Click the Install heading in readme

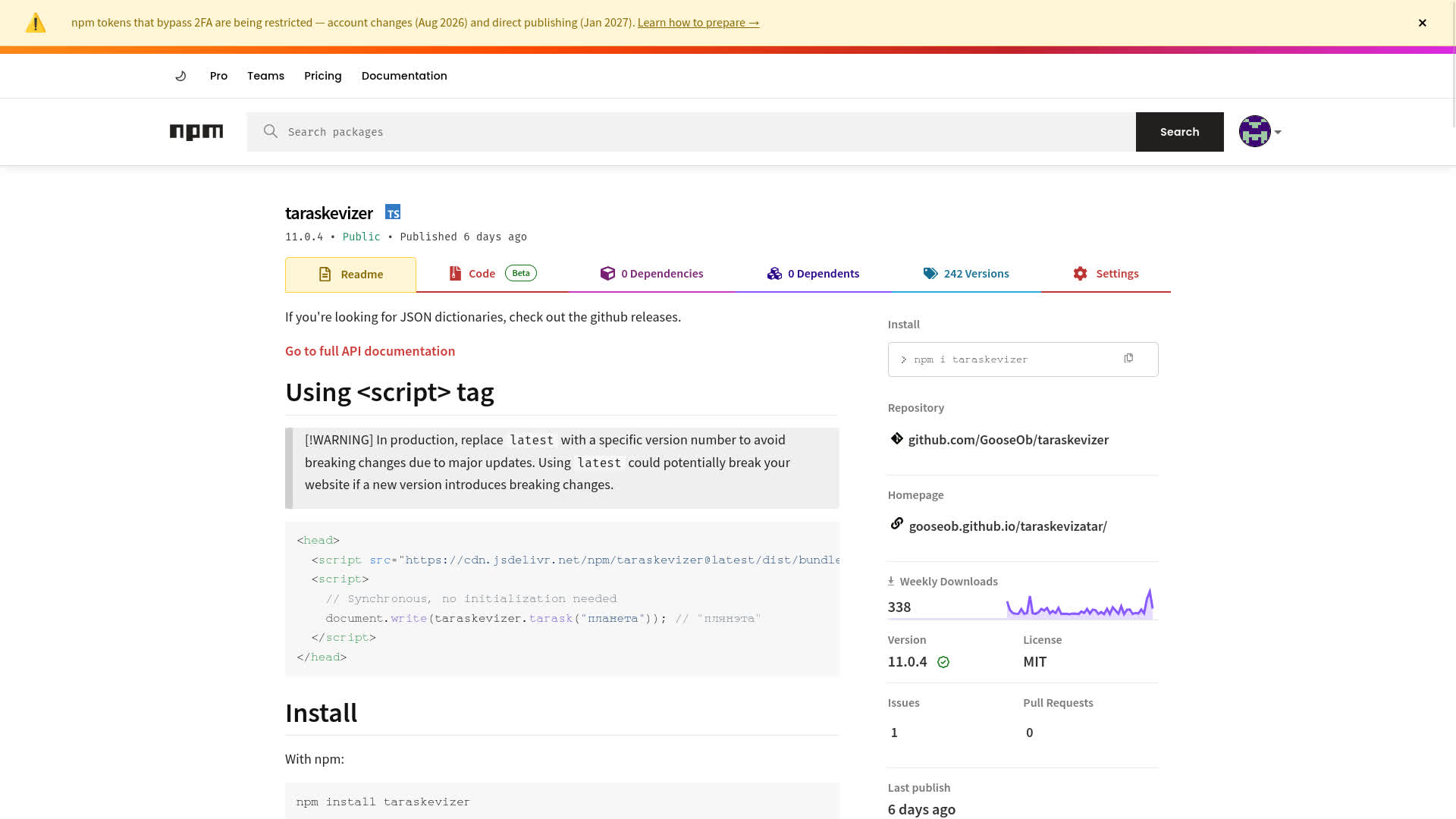click(321, 713)
